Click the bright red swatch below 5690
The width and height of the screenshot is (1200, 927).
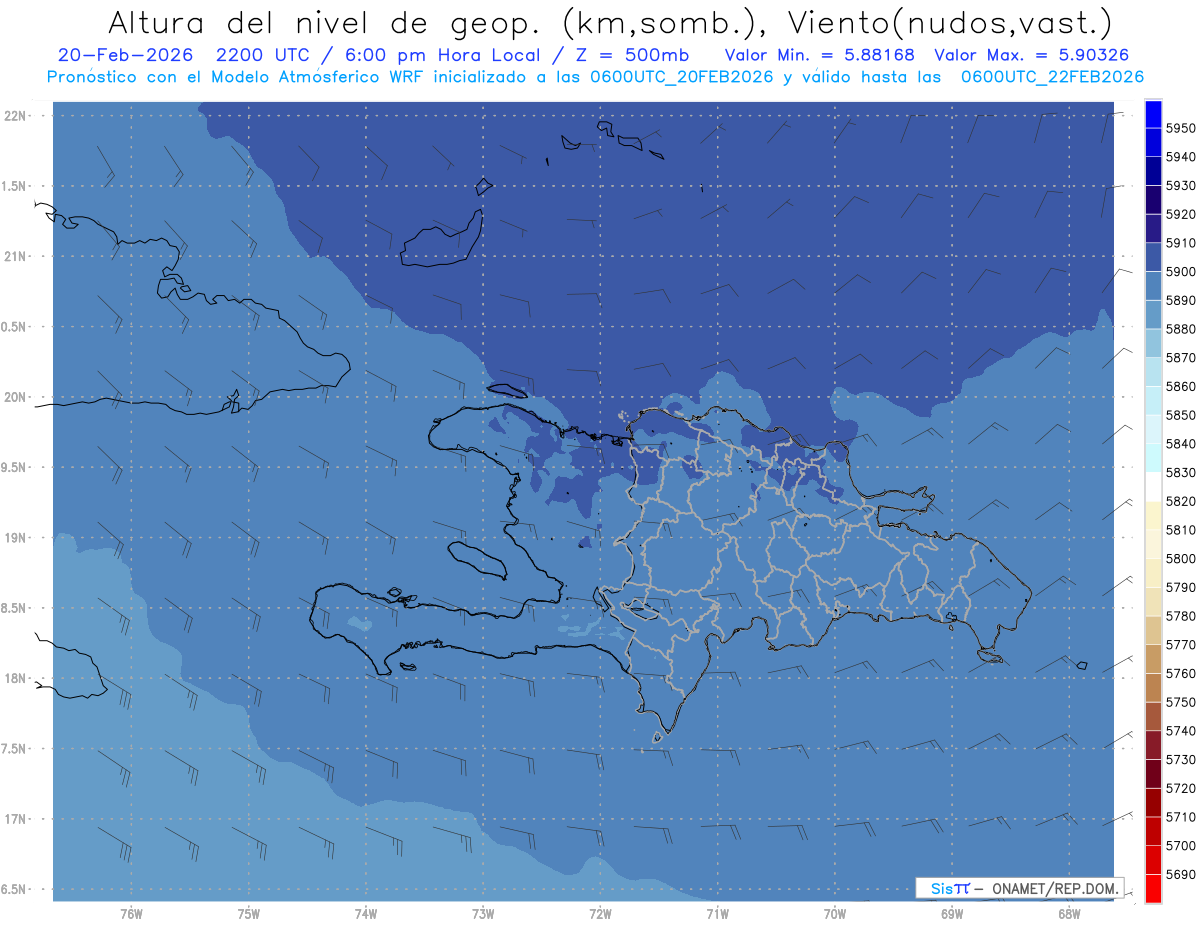(x=1153, y=888)
